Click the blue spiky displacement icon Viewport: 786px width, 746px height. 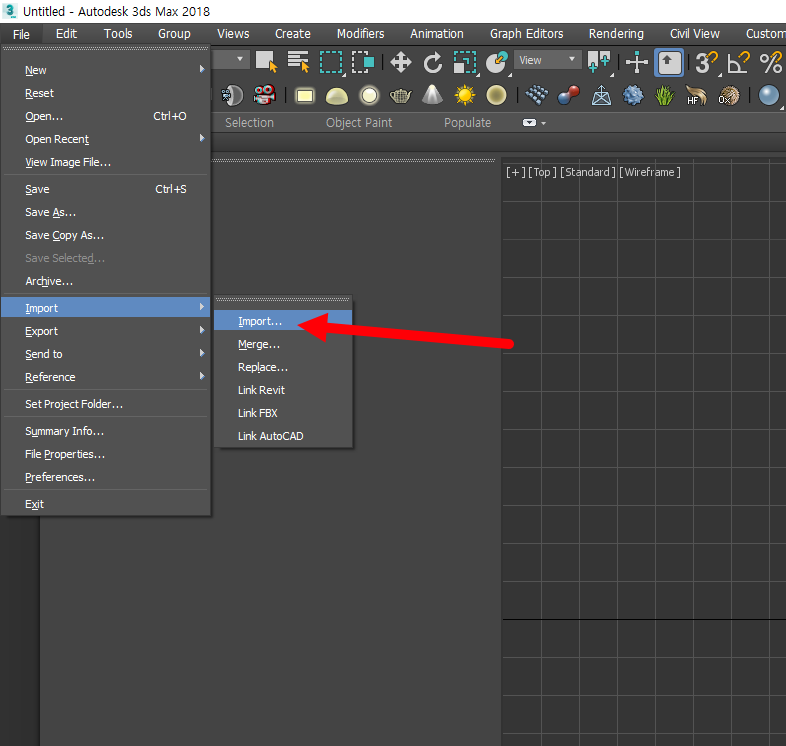coord(633,95)
